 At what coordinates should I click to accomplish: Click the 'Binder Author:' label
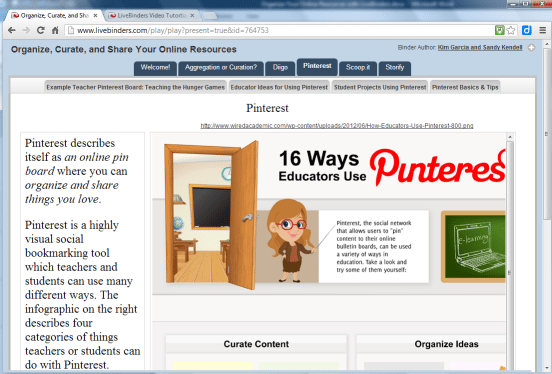[x=417, y=48]
